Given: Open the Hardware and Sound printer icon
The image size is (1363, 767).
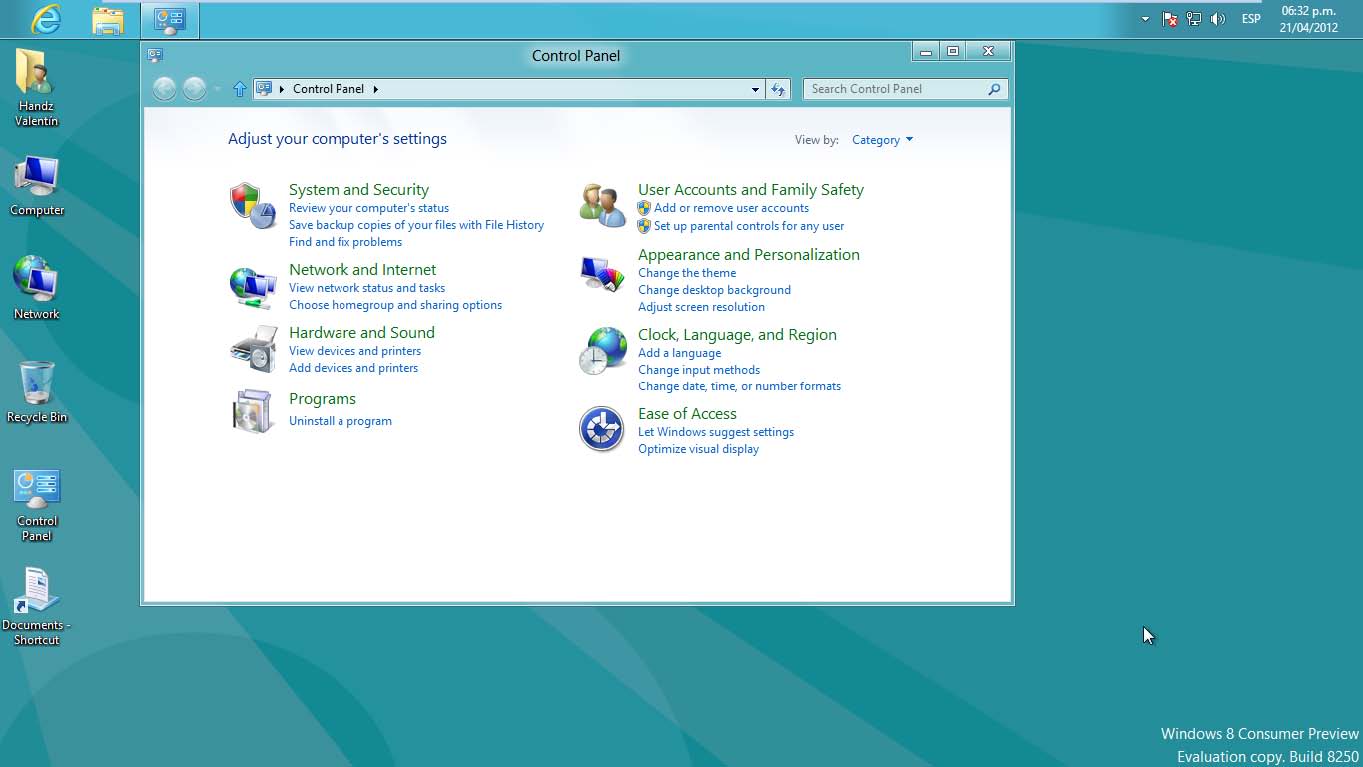Looking at the screenshot, I should (x=252, y=349).
